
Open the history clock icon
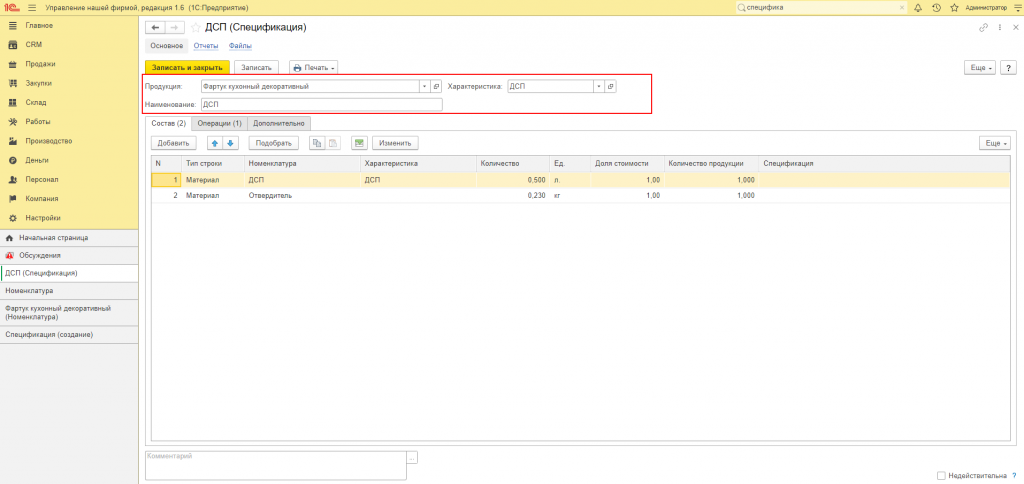[936, 7]
